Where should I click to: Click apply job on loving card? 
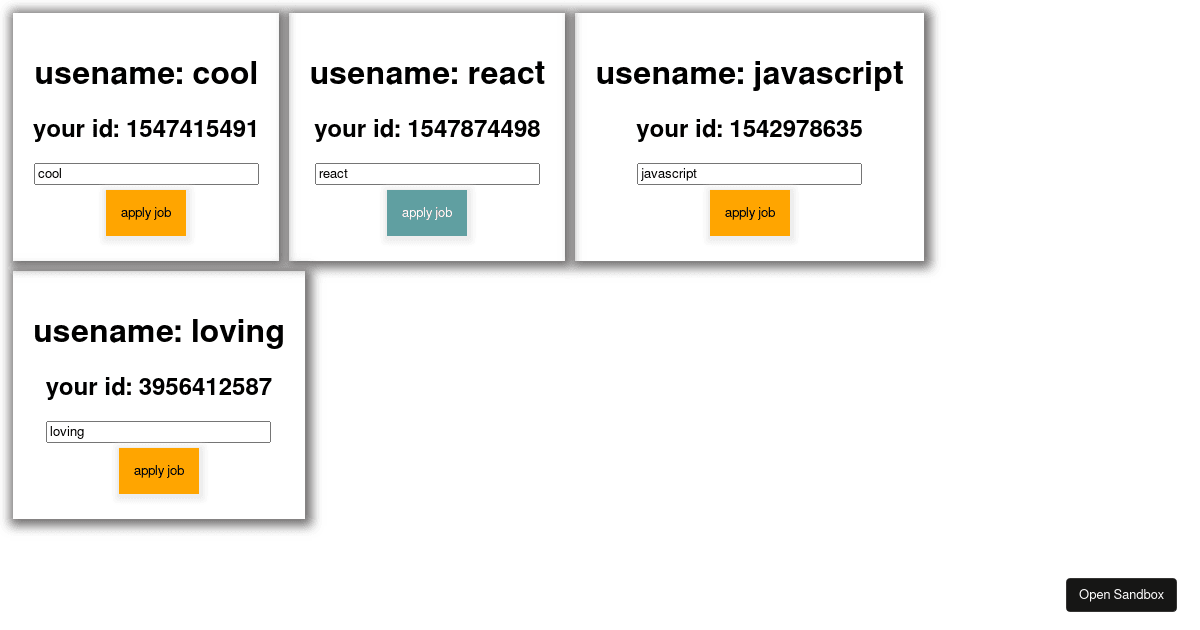click(159, 471)
